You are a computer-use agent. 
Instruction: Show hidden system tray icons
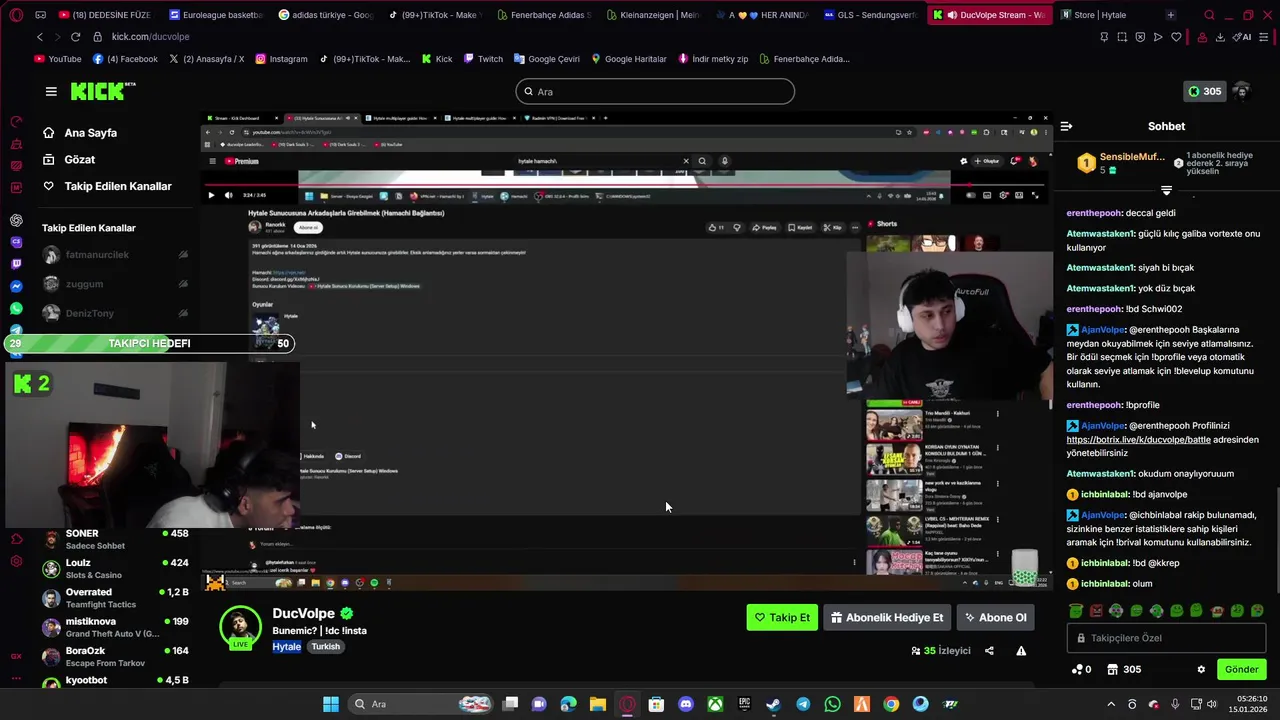1110,704
